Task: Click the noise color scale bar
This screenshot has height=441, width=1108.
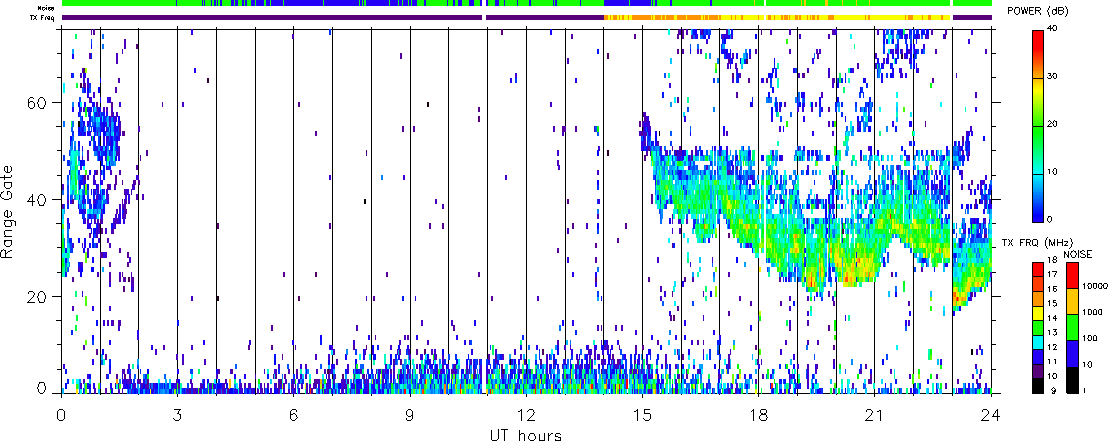Action: 1073,327
